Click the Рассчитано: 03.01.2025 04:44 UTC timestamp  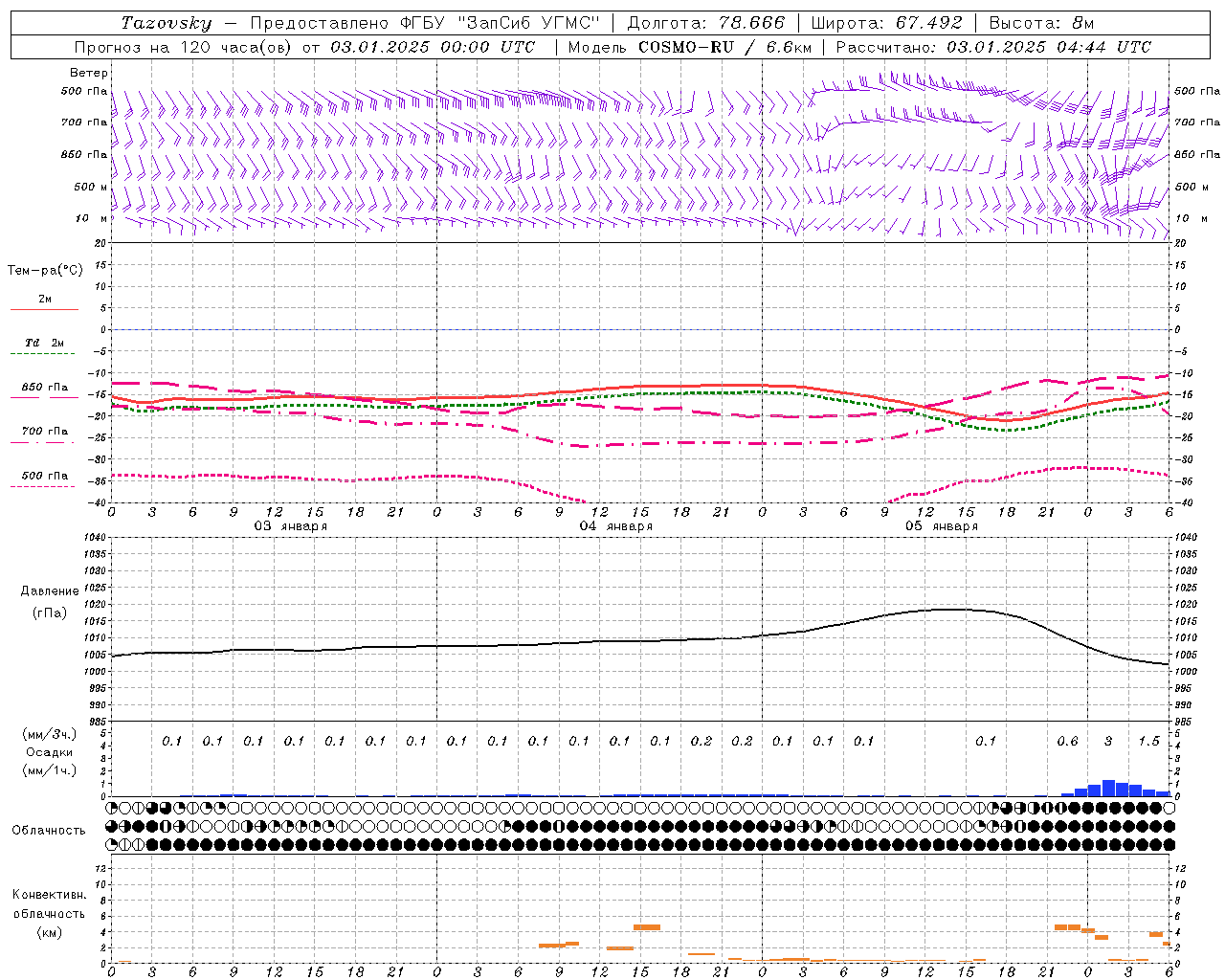coord(993,47)
